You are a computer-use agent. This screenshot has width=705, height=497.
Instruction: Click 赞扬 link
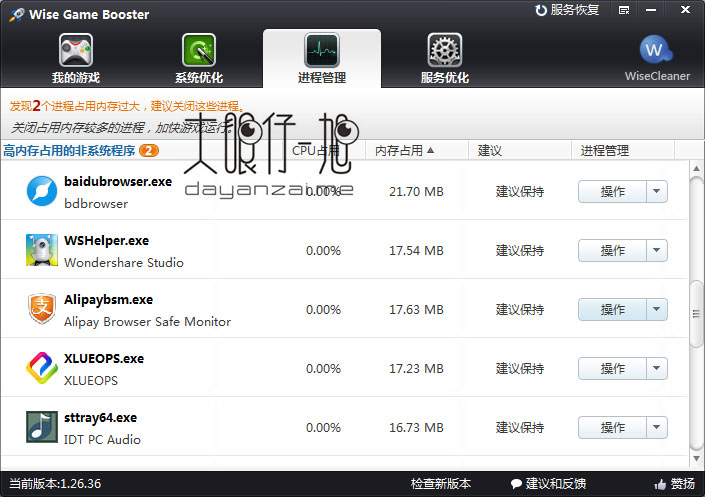point(683,484)
